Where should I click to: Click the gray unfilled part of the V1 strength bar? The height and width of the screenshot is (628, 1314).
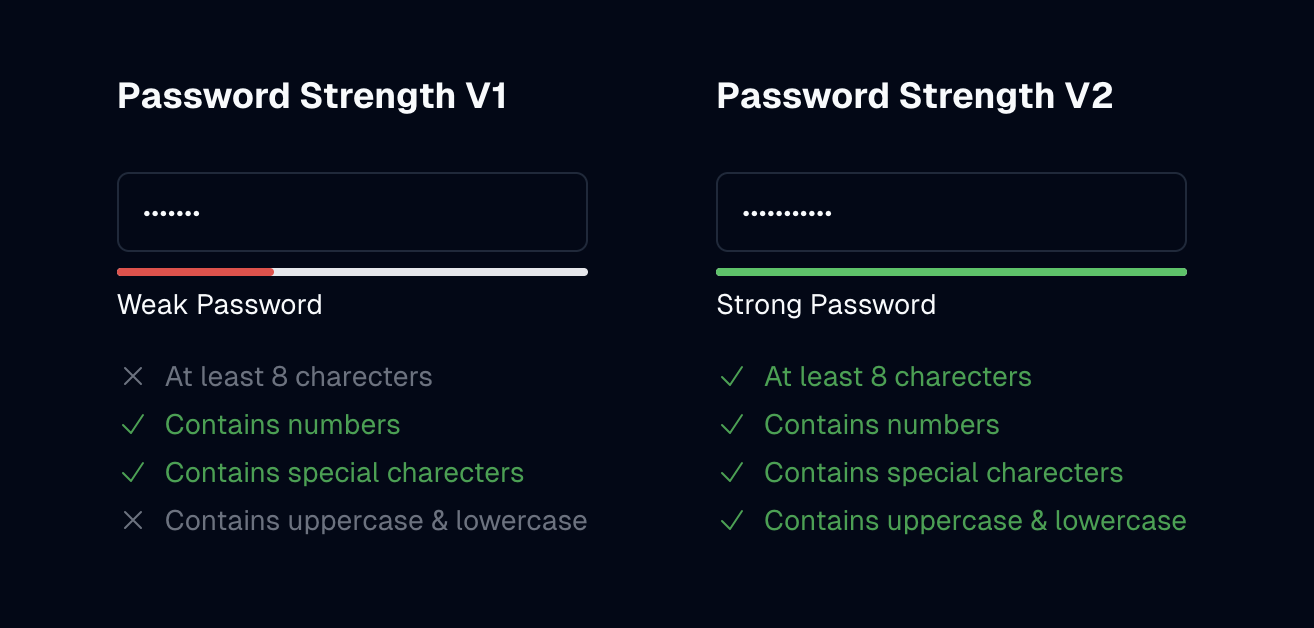431,272
